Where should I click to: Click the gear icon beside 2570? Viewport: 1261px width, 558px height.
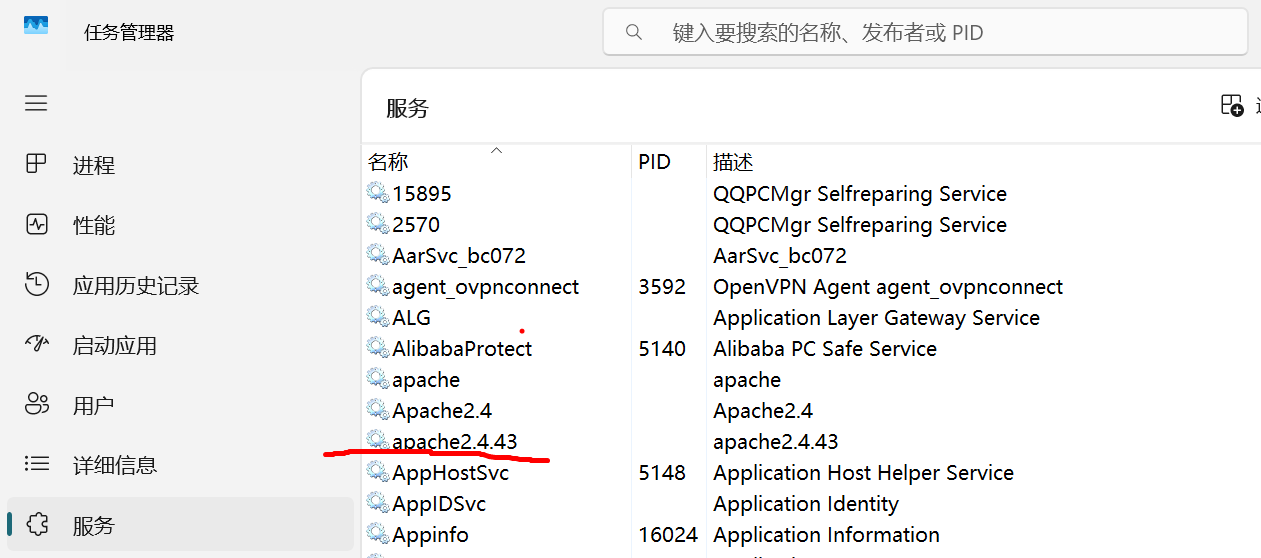377,224
